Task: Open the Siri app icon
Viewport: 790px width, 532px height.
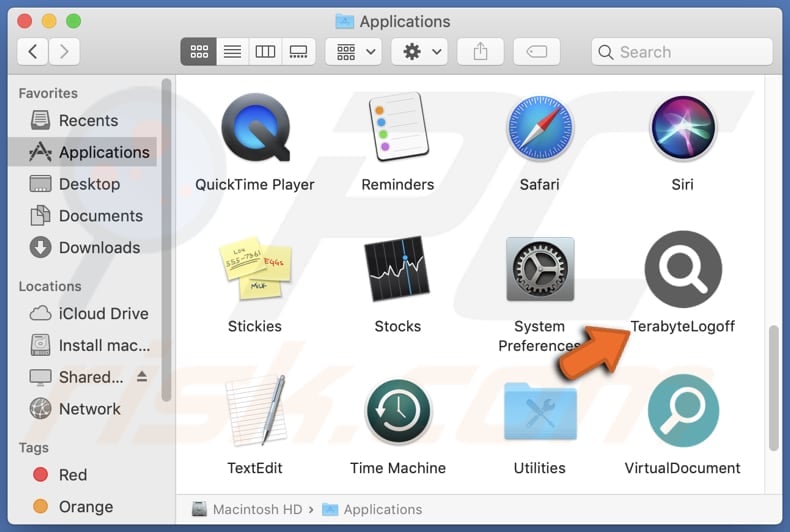Action: [683, 127]
